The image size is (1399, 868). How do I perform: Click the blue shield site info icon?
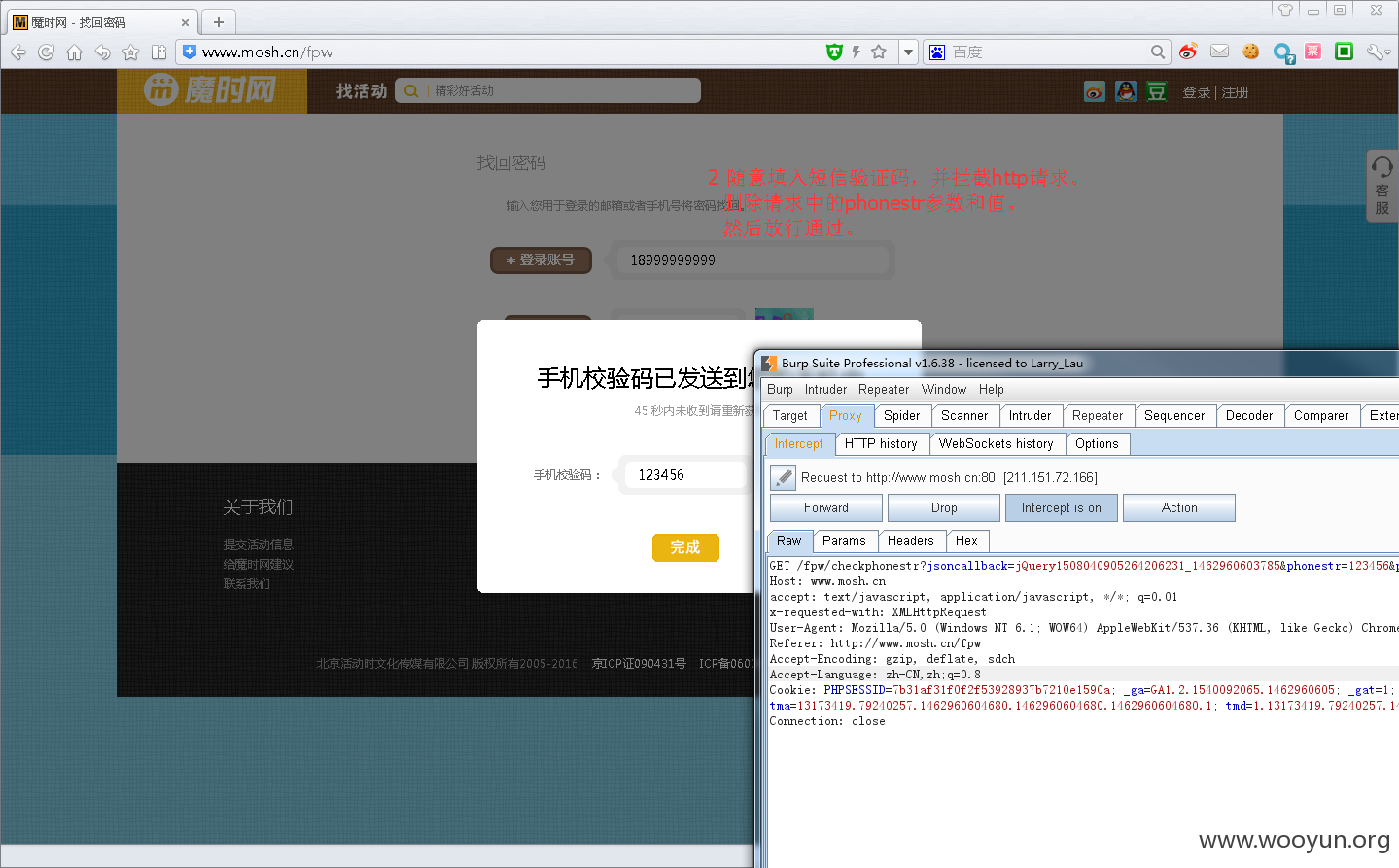click(x=190, y=52)
